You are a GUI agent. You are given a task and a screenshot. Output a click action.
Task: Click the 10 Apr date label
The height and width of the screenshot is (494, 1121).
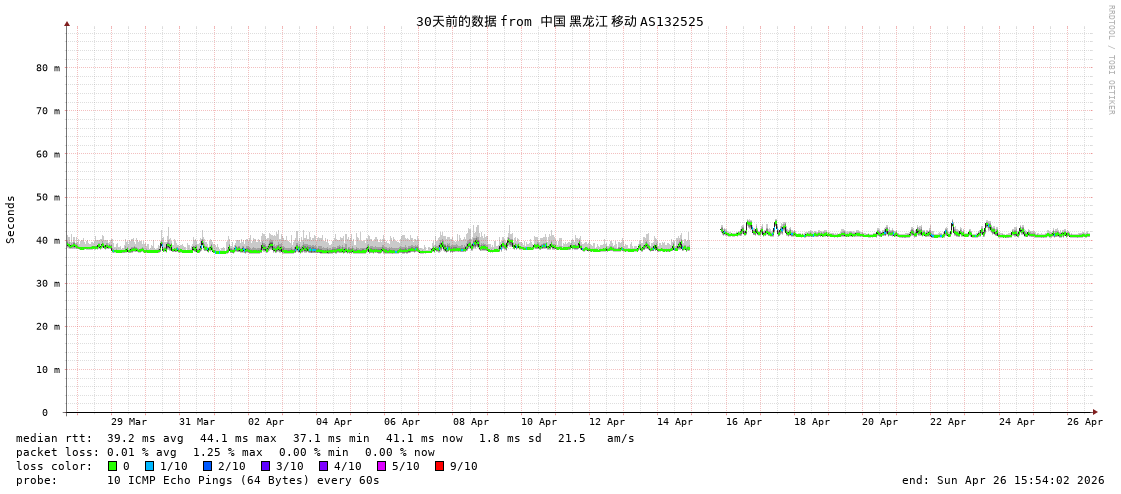[539, 422]
